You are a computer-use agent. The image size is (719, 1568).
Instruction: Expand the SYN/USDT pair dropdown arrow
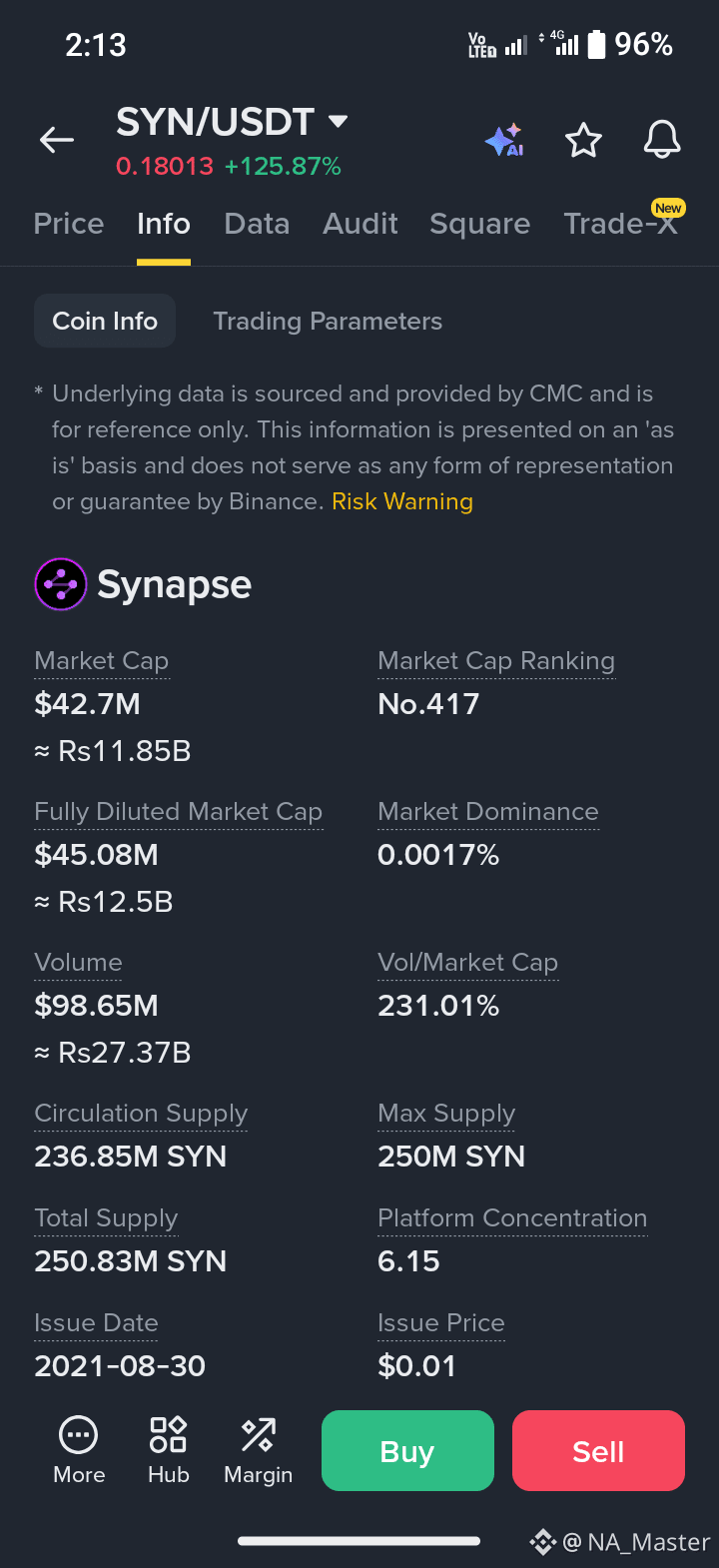339,122
